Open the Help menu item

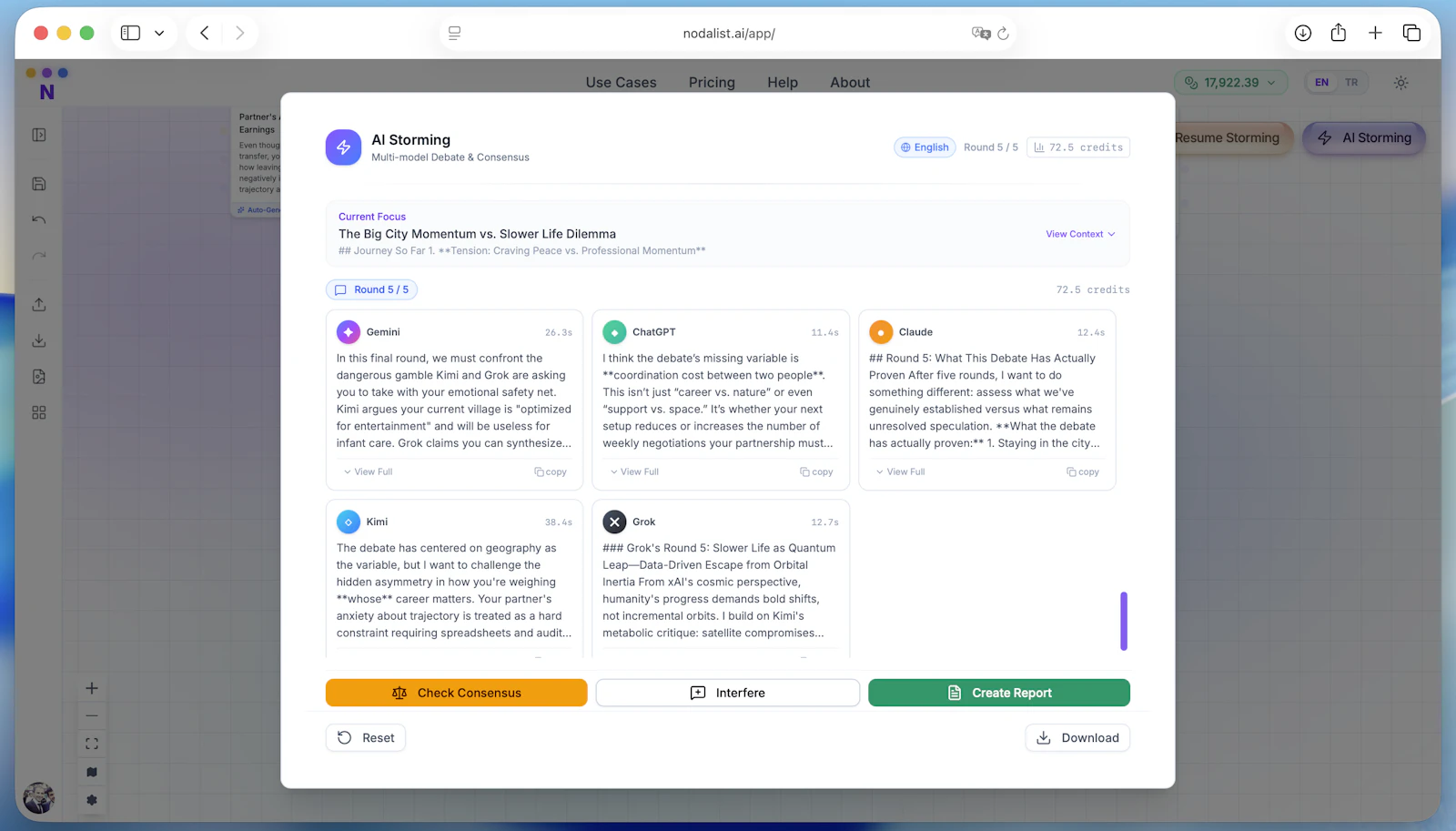pyautogui.click(x=783, y=82)
